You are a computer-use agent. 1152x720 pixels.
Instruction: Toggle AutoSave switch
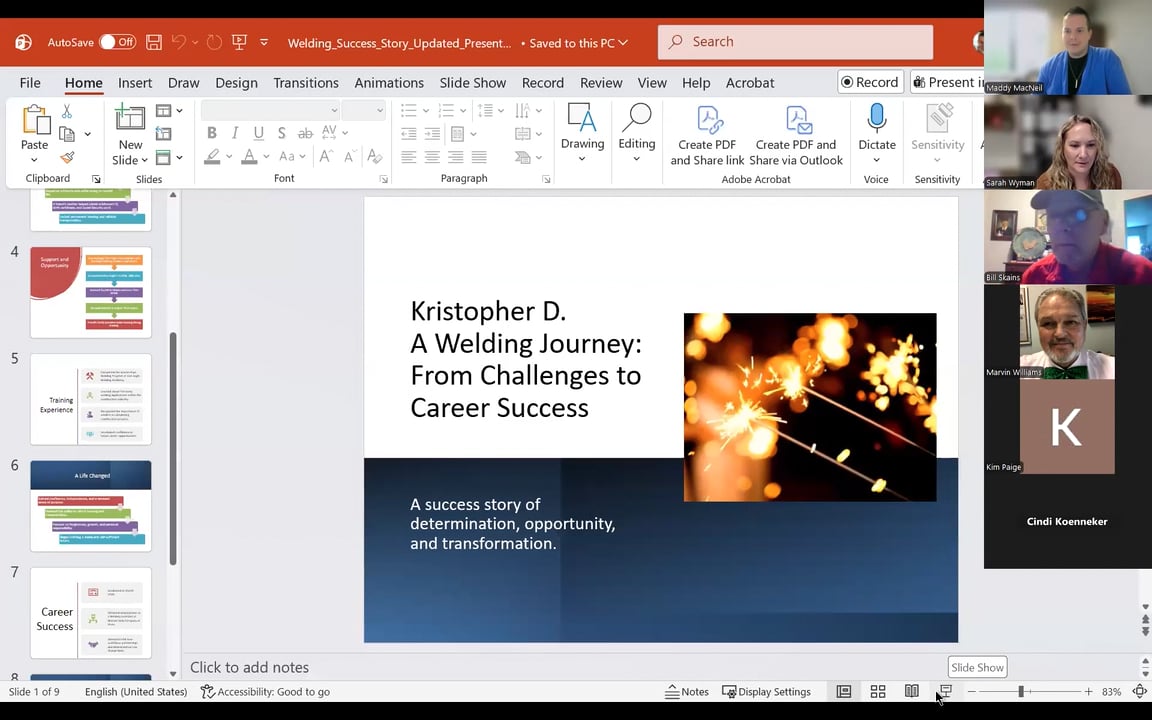[118, 42]
